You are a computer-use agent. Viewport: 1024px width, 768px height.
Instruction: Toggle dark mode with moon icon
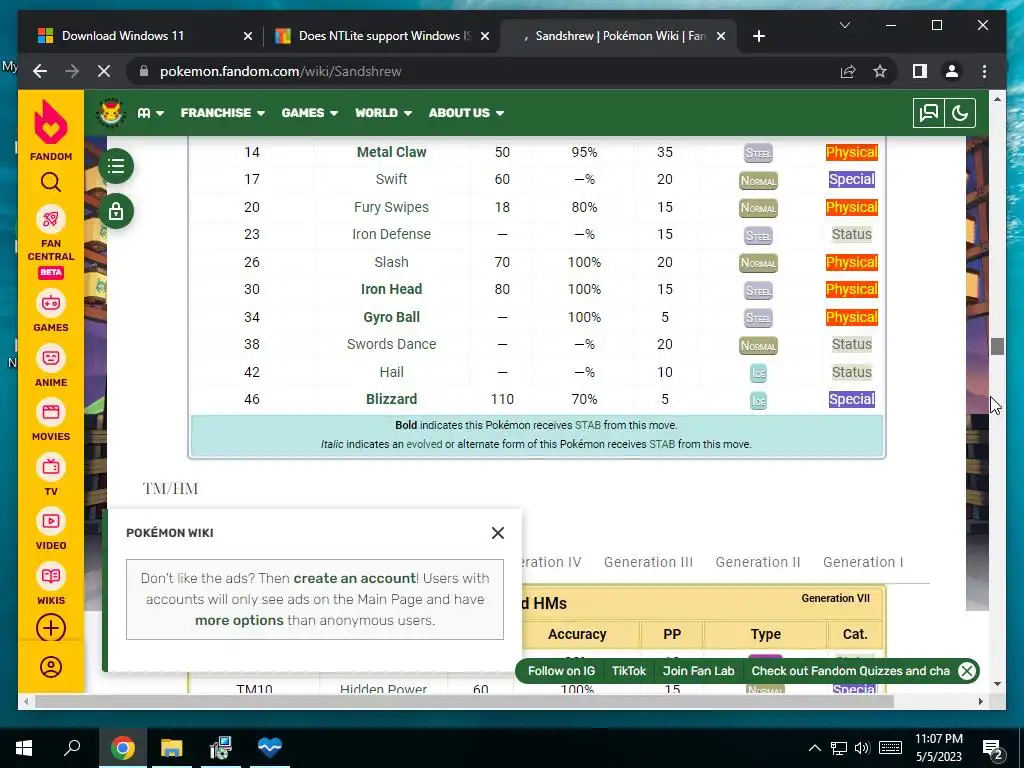[x=959, y=113]
